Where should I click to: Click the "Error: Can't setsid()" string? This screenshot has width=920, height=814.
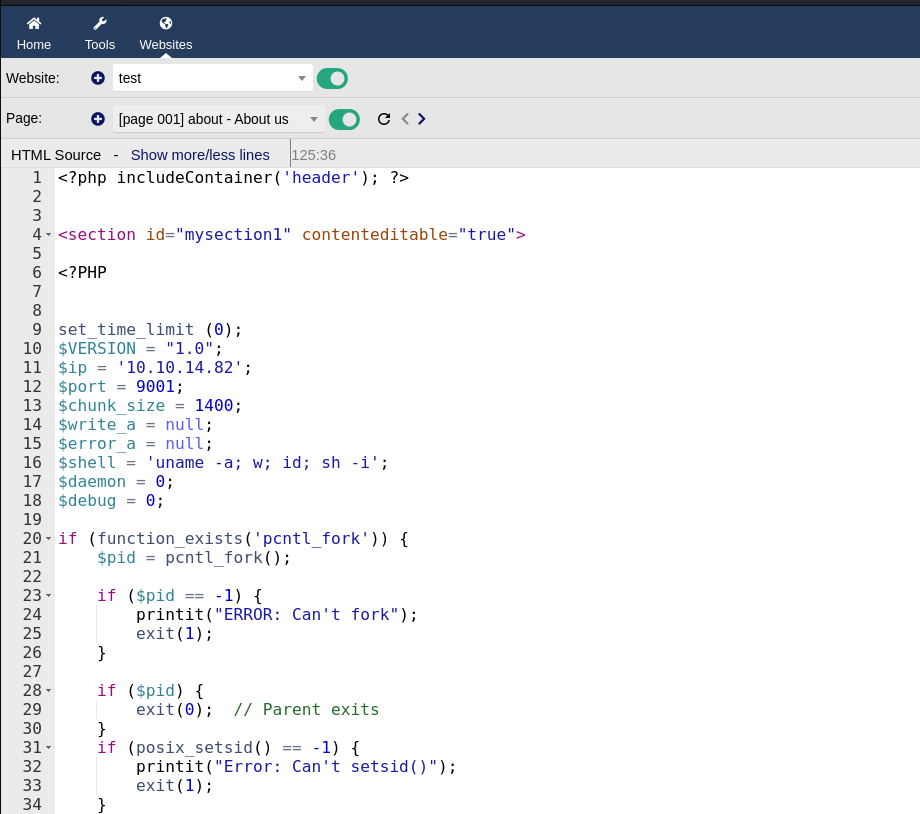326,766
